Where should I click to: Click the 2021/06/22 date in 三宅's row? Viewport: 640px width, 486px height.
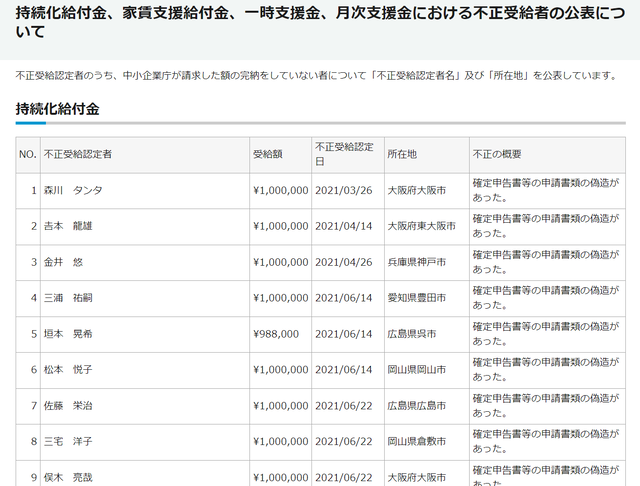click(344, 442)
